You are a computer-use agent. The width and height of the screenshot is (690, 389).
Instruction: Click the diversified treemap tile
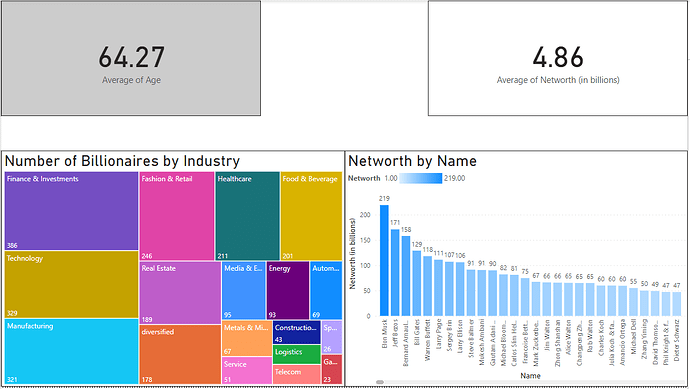pos(180,354)
